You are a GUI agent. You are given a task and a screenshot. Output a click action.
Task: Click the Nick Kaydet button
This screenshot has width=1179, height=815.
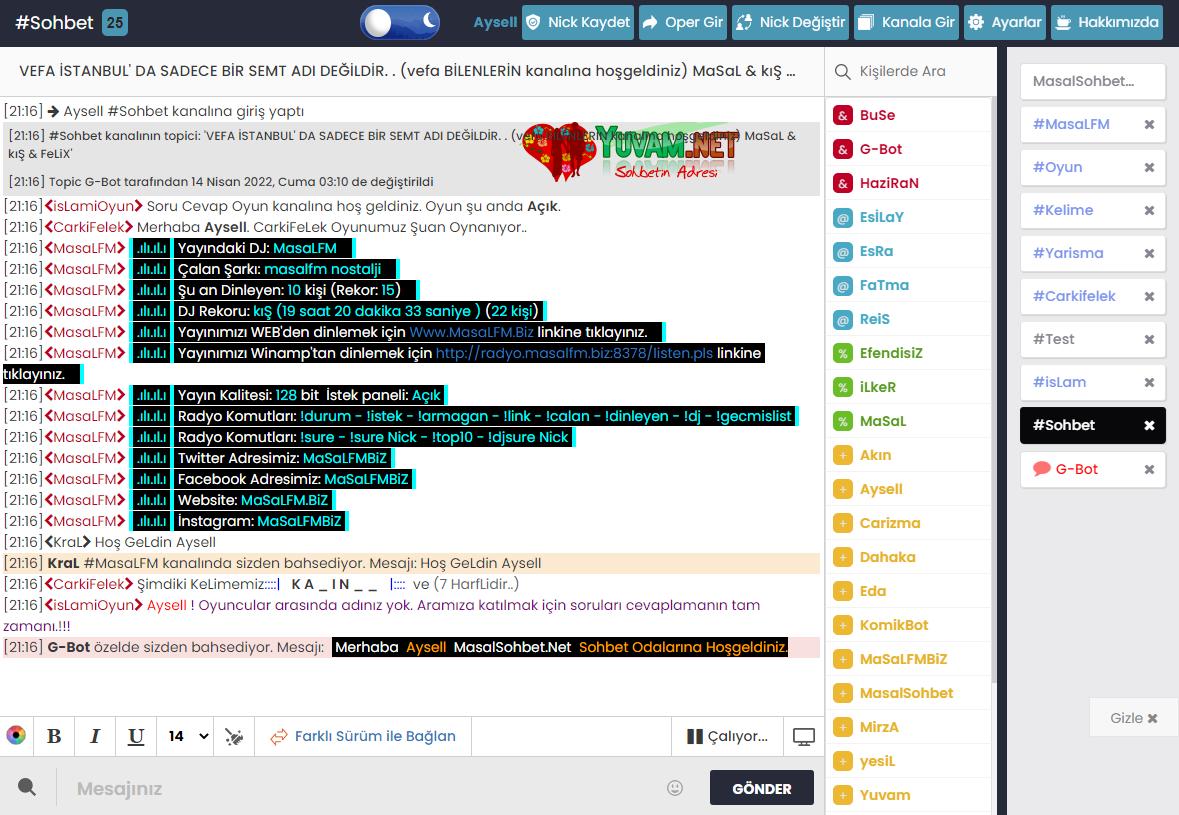tap(577, 23)
